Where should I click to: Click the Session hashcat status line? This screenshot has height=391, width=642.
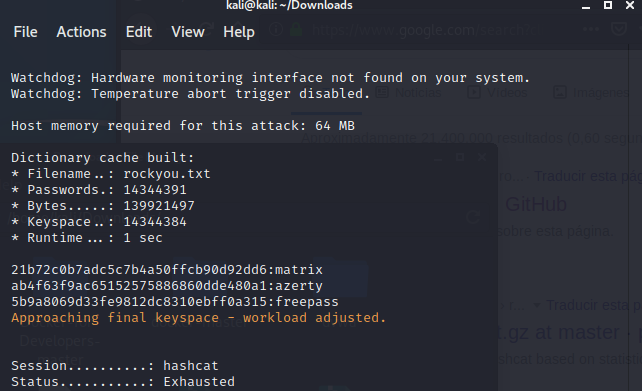(x=115, y=366)
